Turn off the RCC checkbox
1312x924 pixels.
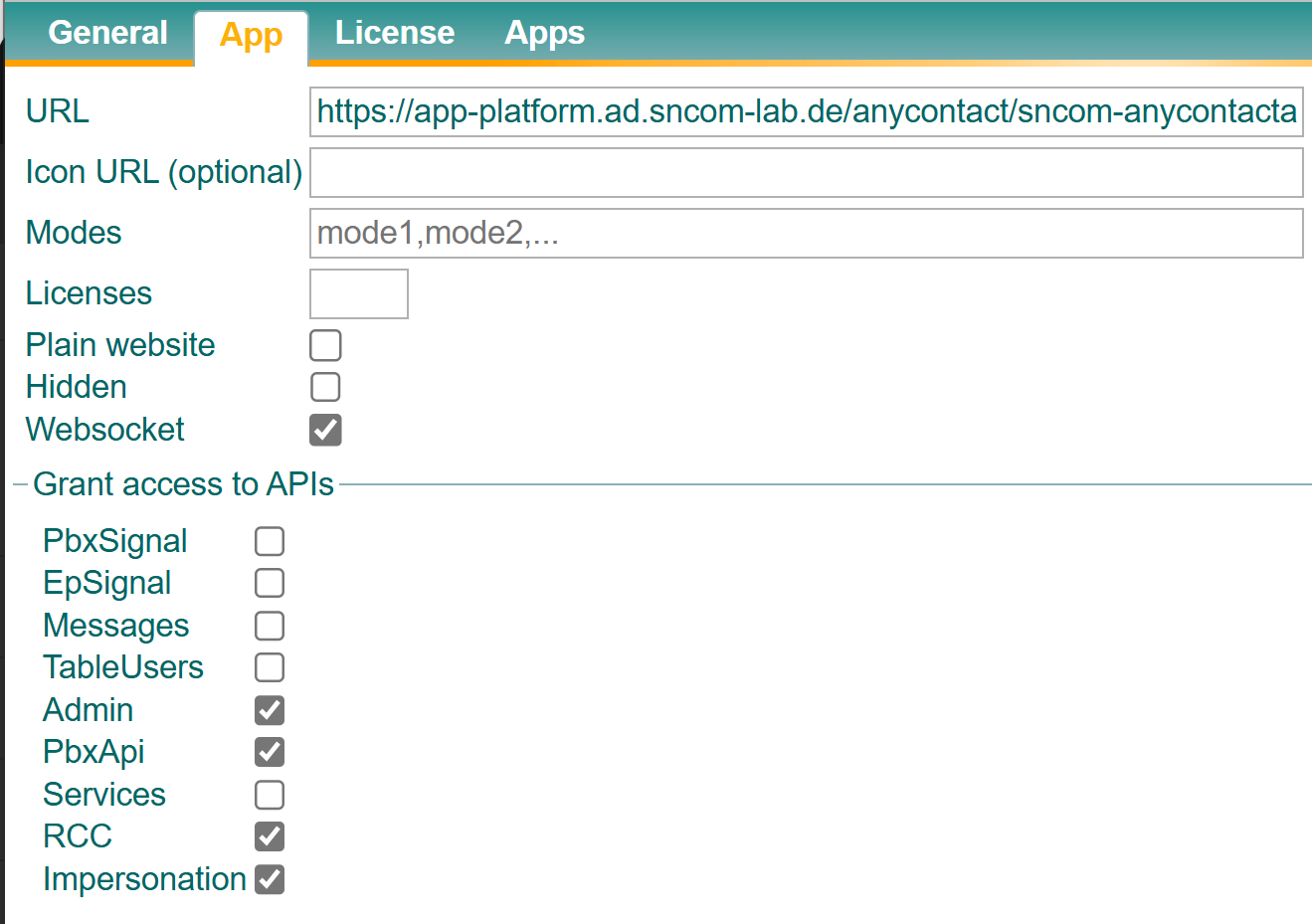270,836
